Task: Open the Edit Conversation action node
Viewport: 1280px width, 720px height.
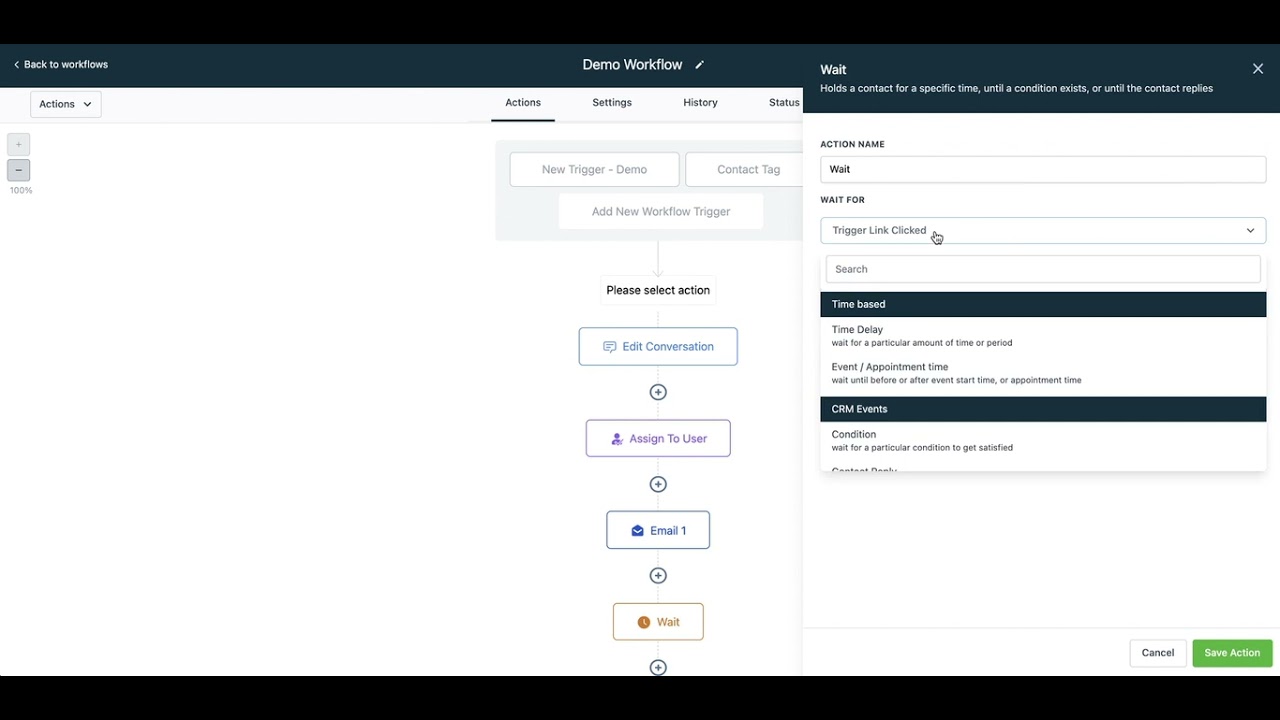Action: point(658,346)
